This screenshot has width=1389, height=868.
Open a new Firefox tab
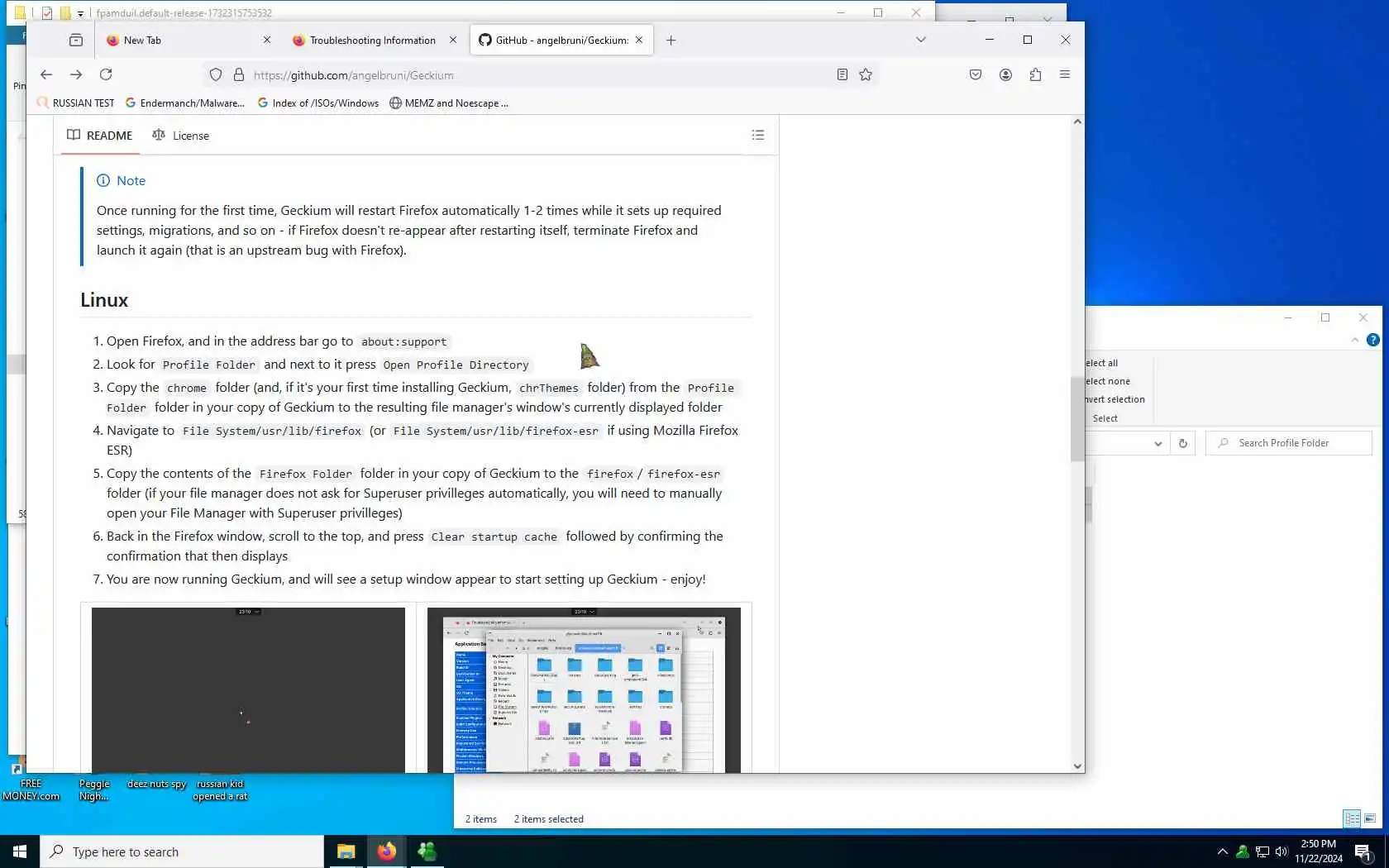coord(671,40)
